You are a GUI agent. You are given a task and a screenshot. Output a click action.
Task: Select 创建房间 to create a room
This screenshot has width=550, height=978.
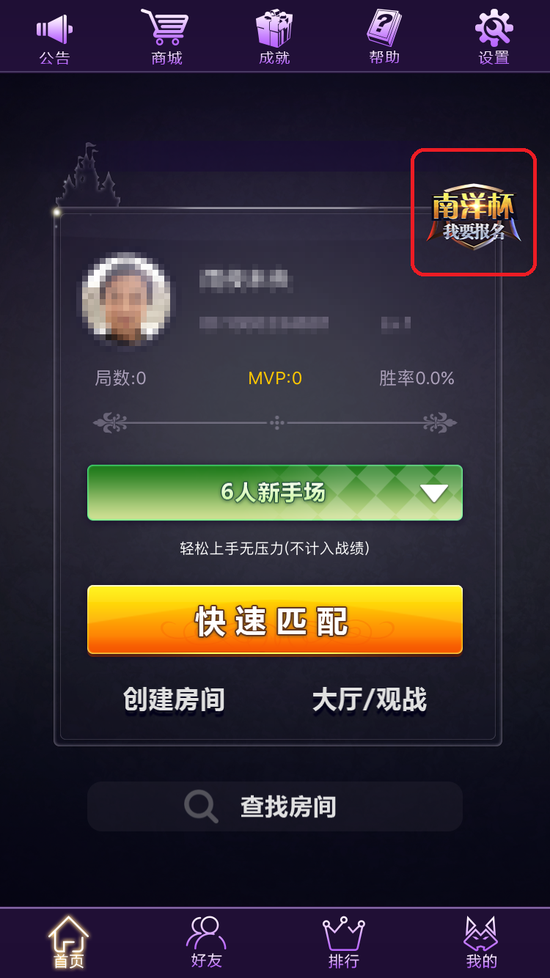pyautogui.click(x=174, y=700)
